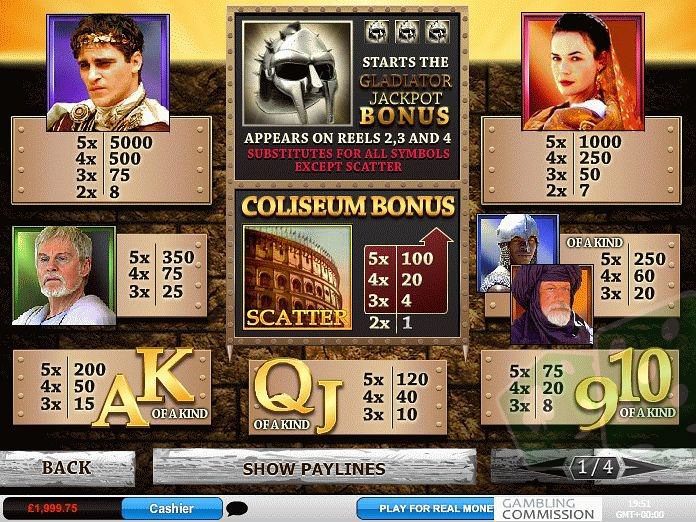696x522 pixels.
Task: Select the red-veiled woman portrait symbol
Action: click(x=583, y=71)
